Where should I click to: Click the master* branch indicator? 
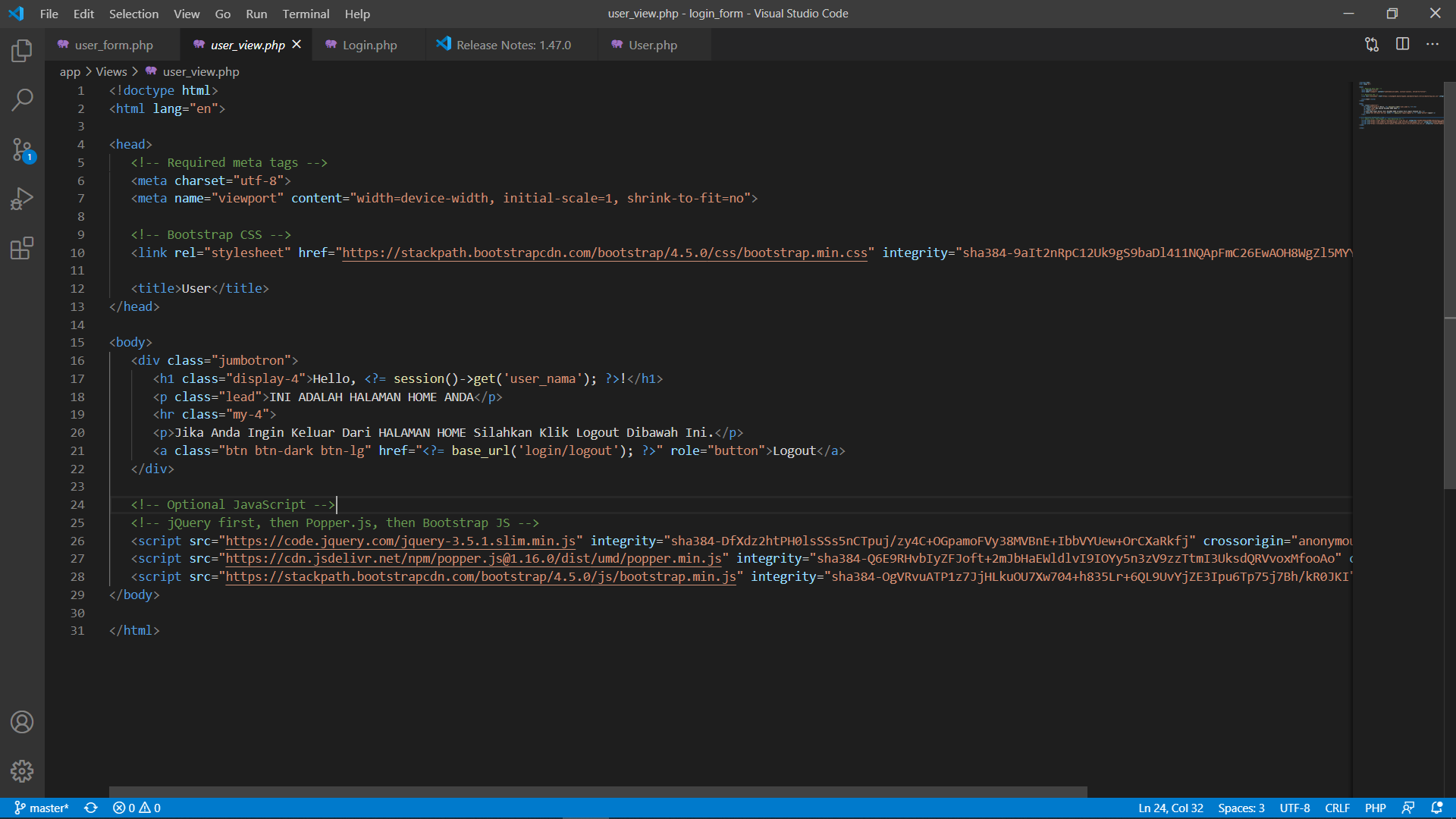[42, 808]
